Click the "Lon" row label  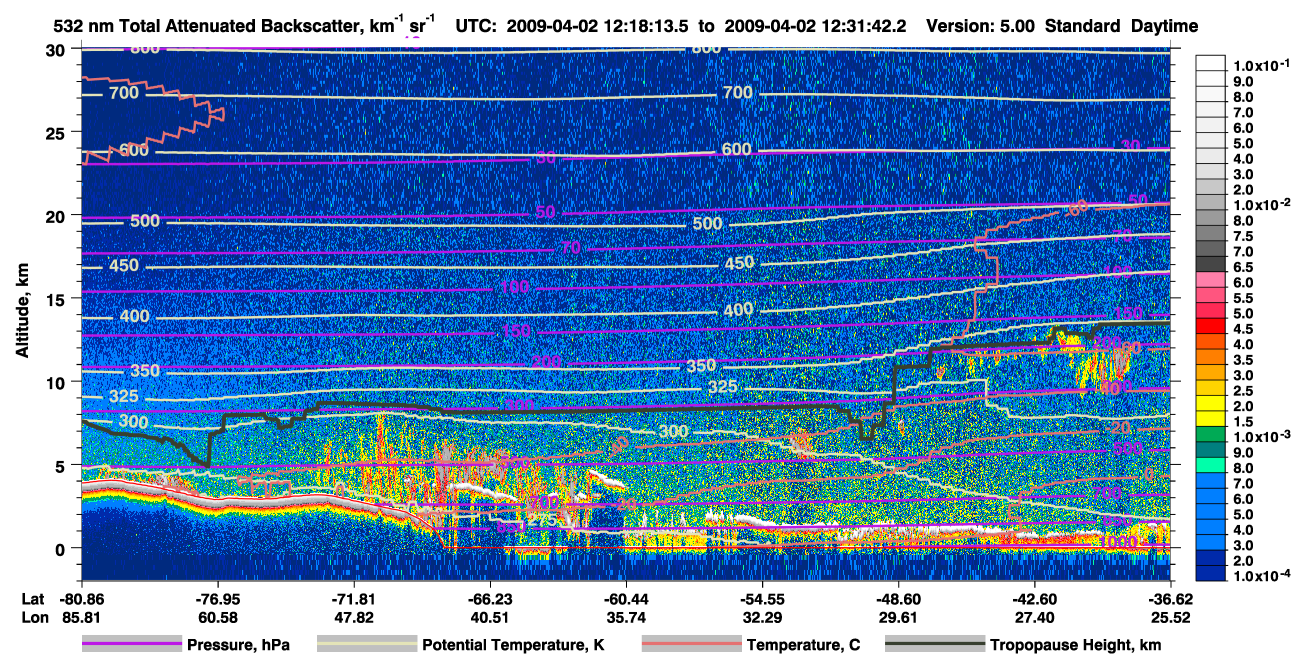(x=33, y=618)
